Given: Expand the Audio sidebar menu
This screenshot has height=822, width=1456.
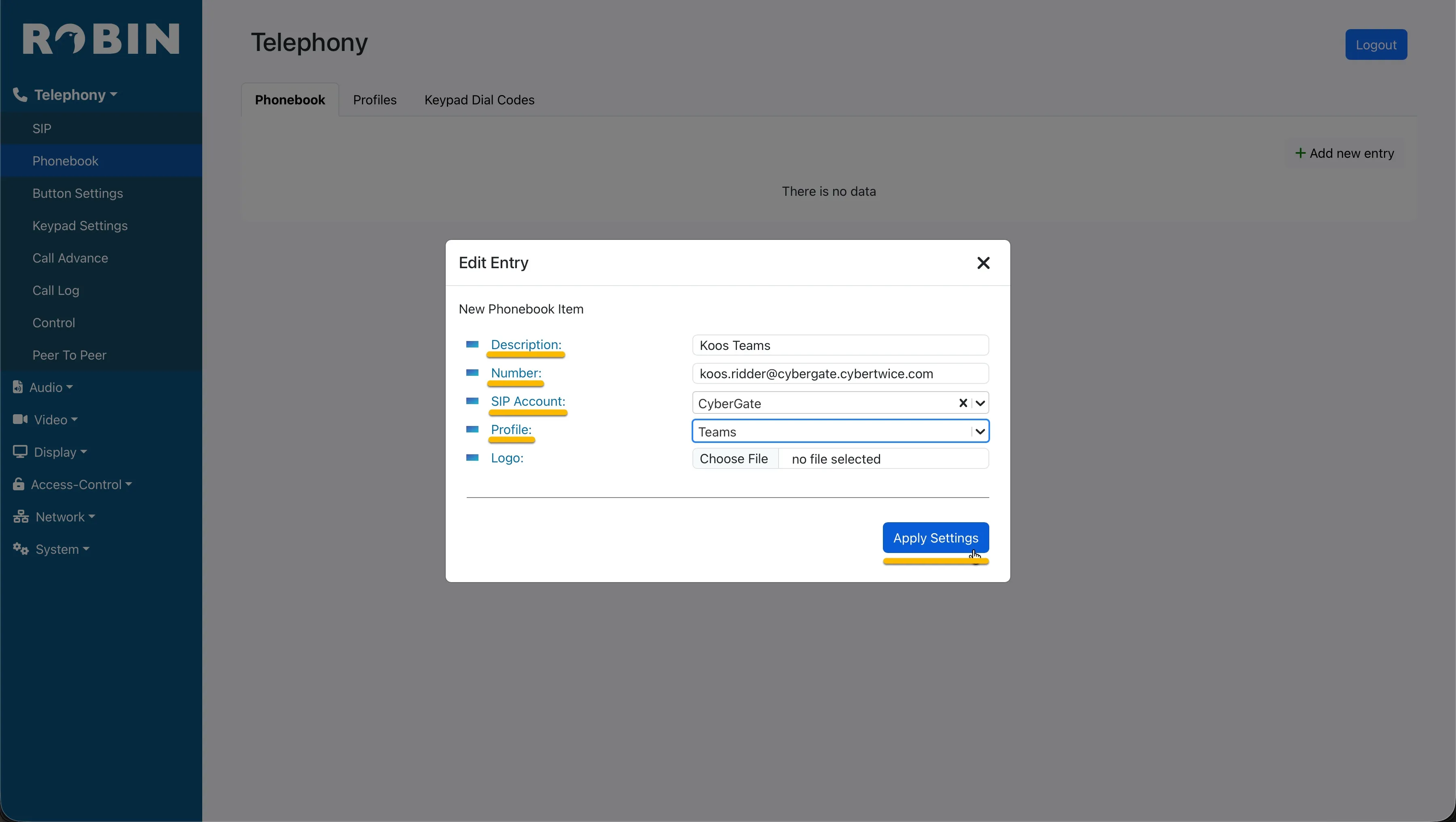Looking at the screenshot, I should [x=51, y=387].
